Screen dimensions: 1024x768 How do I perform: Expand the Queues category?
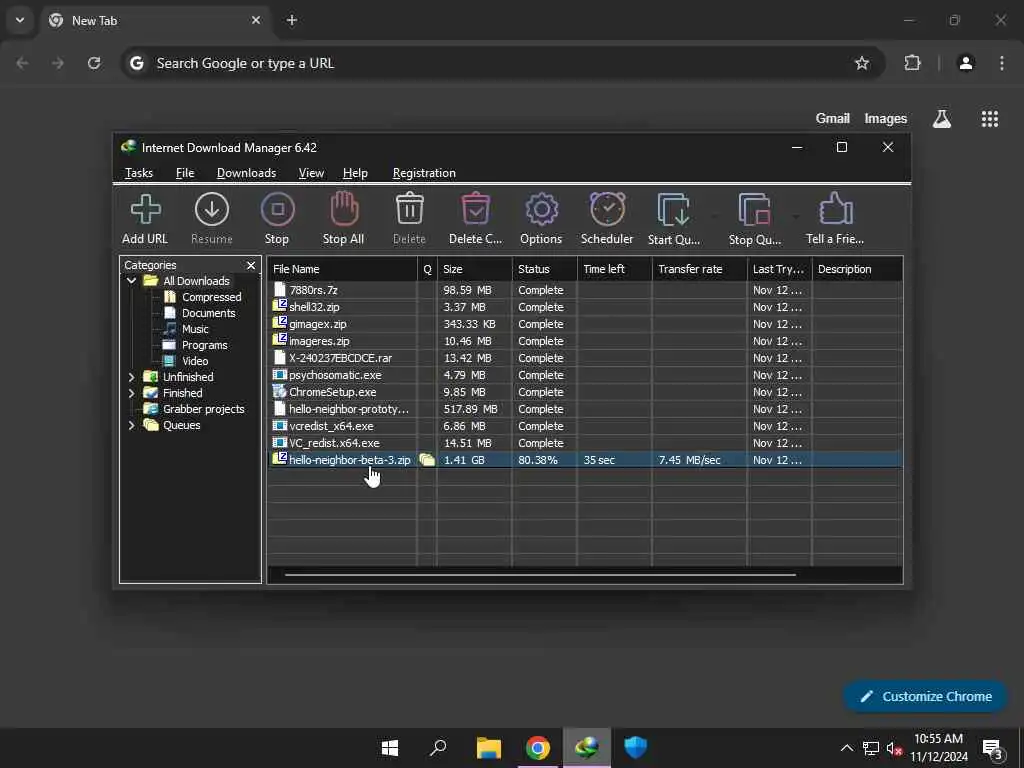tap(131, 425)
